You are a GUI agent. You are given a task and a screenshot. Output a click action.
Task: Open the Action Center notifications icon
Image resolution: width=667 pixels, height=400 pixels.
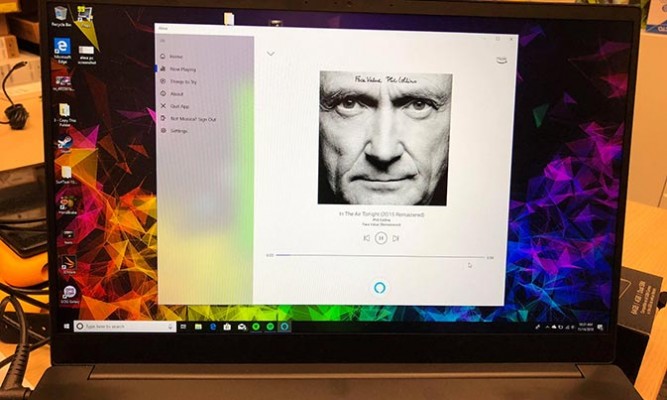[x=600, y=327]
